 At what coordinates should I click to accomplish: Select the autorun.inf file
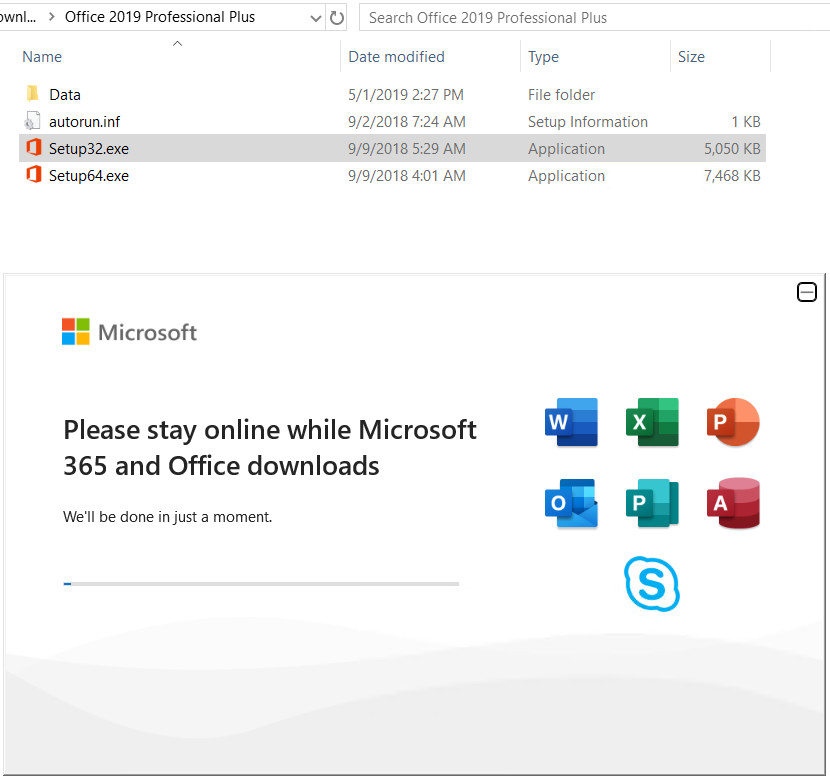tap(84, 122)
